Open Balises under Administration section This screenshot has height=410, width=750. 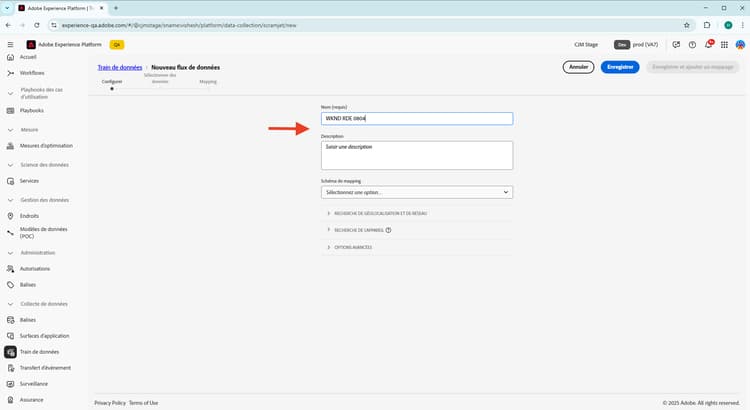[x=28, y=285]
